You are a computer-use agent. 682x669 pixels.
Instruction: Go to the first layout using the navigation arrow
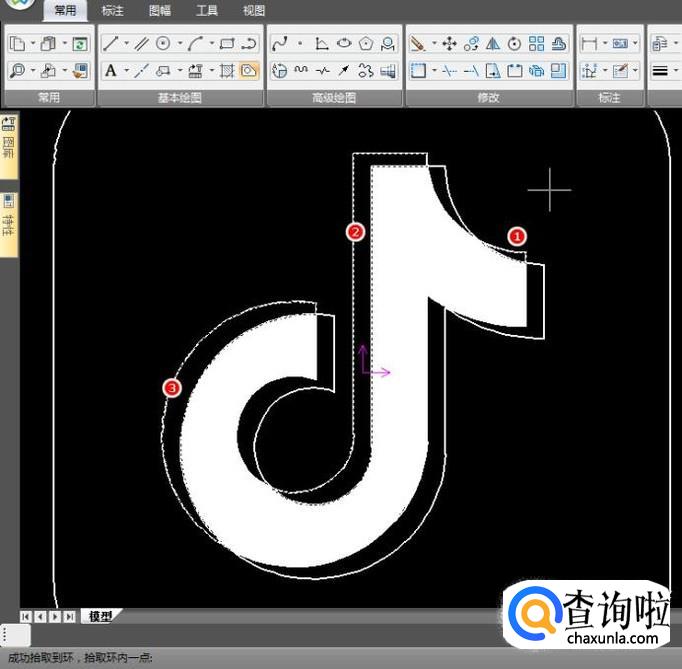pos(25,617)
